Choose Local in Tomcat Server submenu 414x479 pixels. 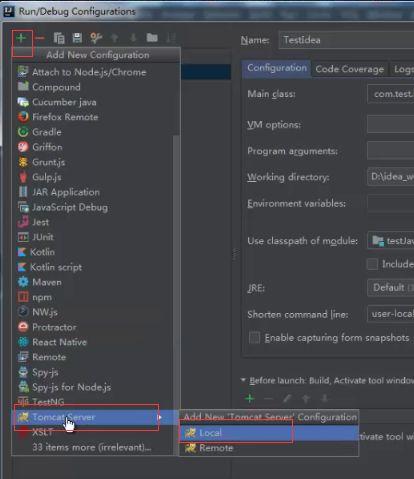pyautogui.click(x=269, y=433)
